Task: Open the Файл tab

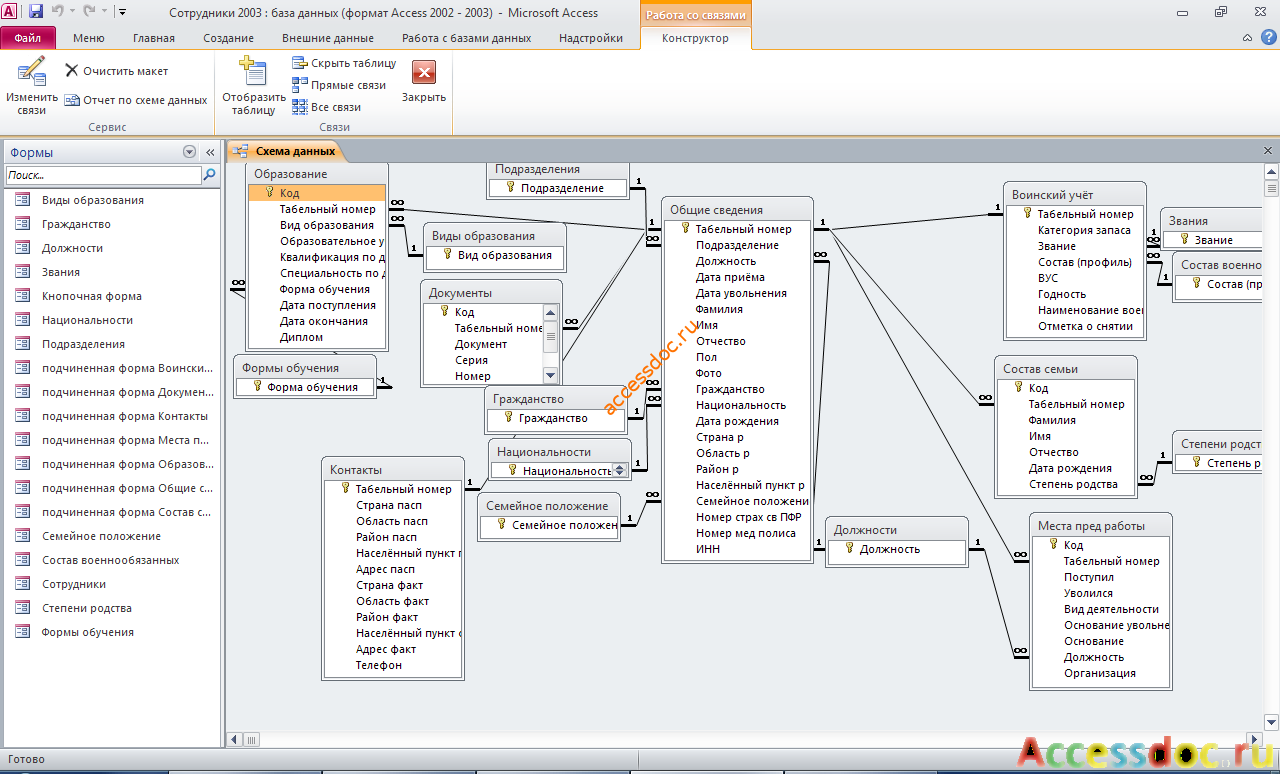Action: 28,38
